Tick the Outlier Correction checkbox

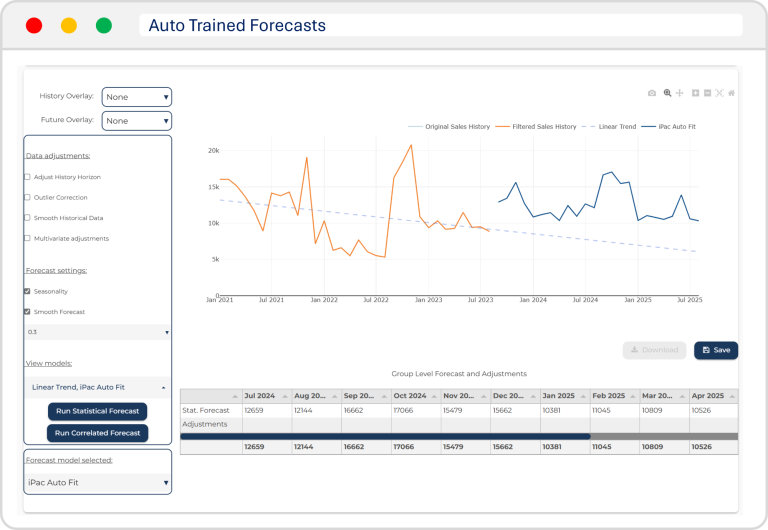coord(27,197)
